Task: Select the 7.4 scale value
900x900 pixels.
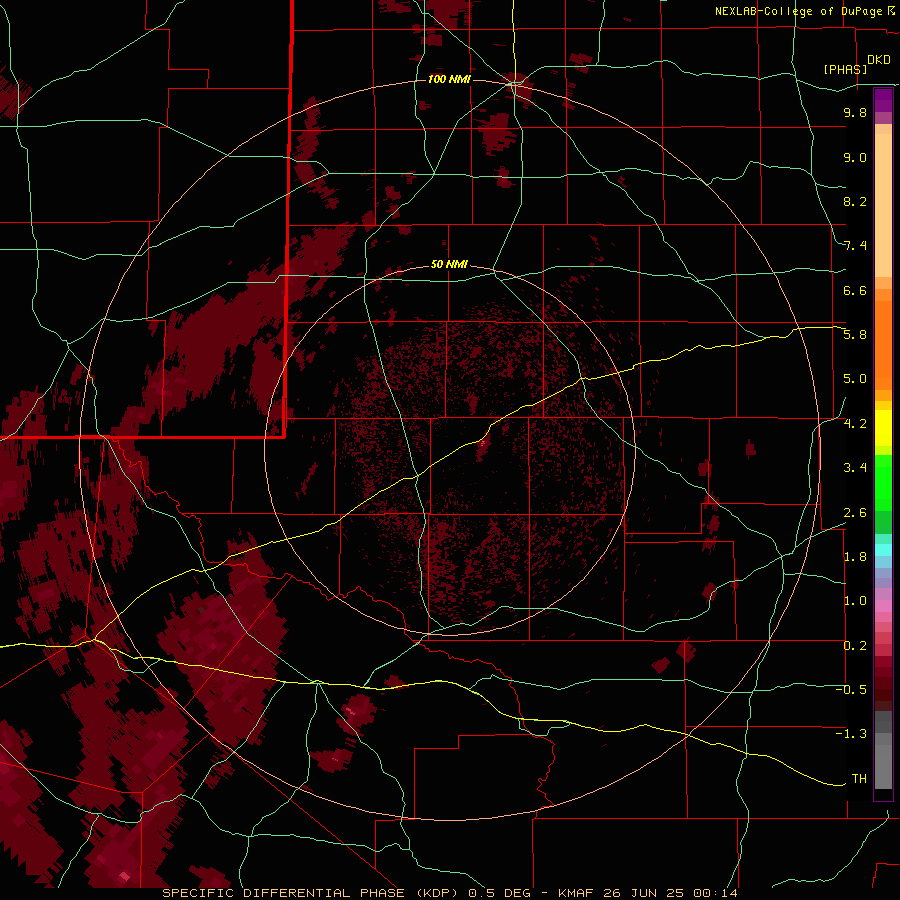Action: click(855, 246)
